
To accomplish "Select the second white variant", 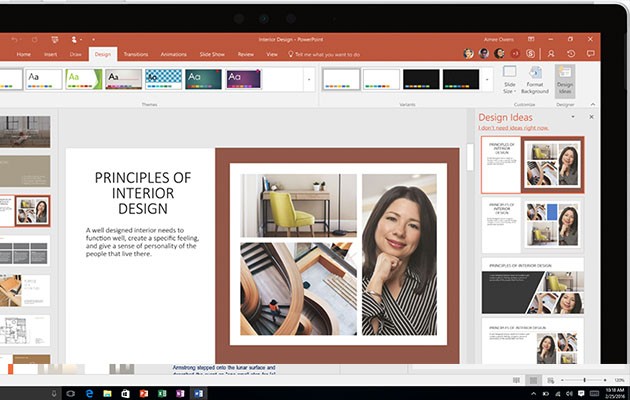I will click(x=381, y=79).
